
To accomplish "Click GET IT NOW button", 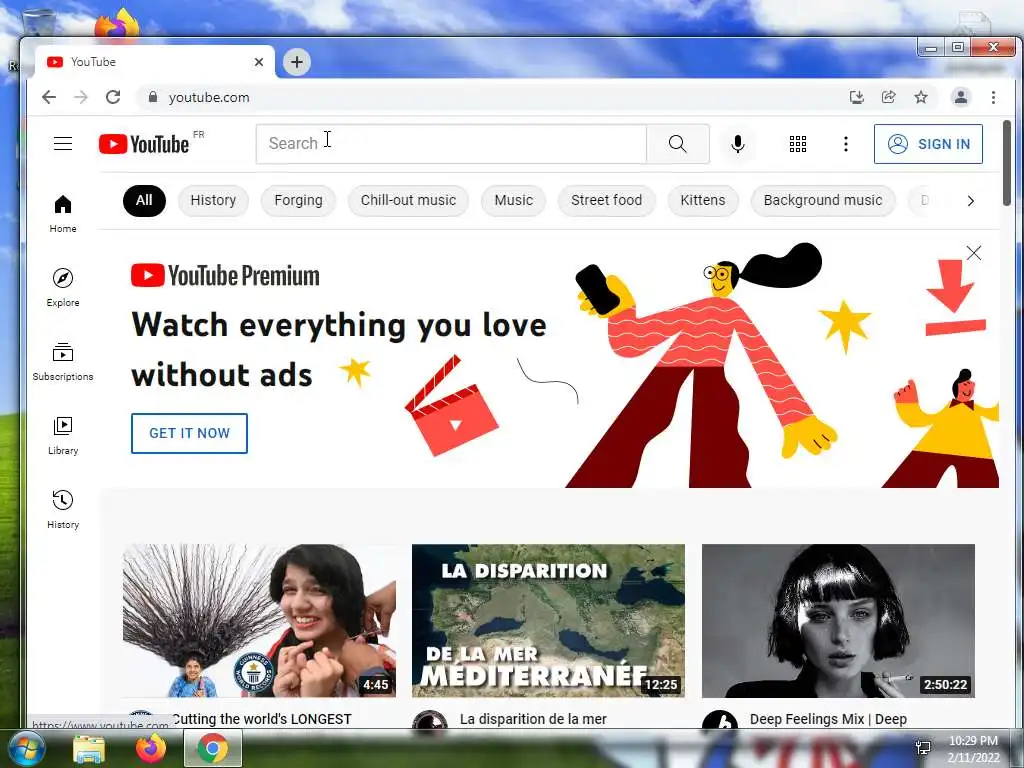I will [189, 433].
